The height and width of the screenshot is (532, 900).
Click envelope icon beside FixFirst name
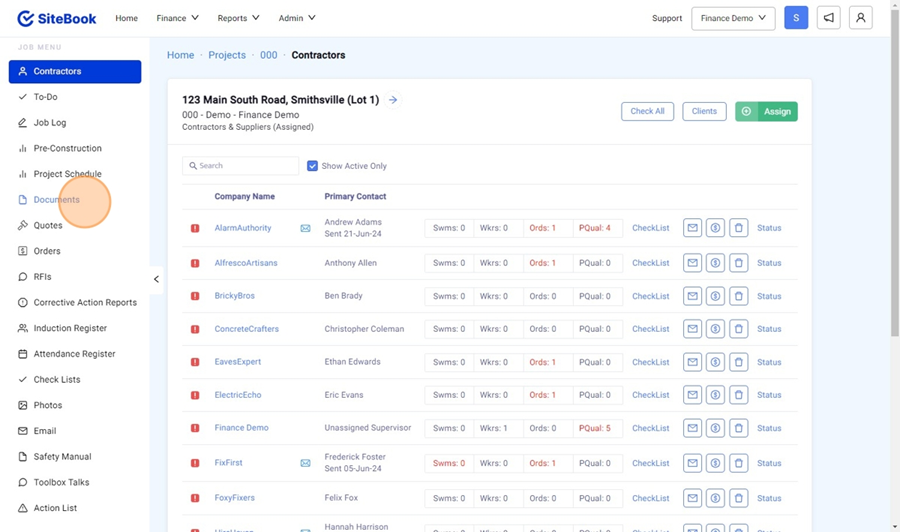(305, 463)
